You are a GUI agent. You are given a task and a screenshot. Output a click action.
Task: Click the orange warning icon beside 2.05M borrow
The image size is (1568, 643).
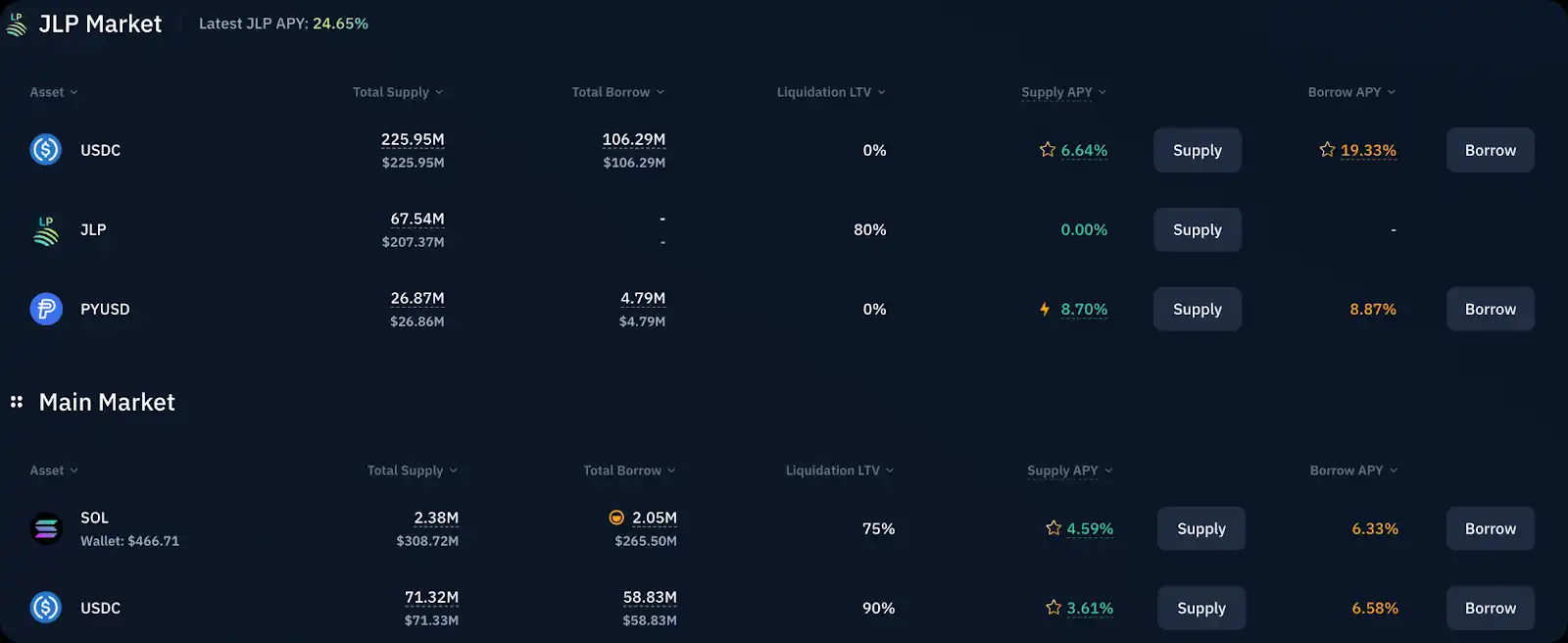coord(616,518)
